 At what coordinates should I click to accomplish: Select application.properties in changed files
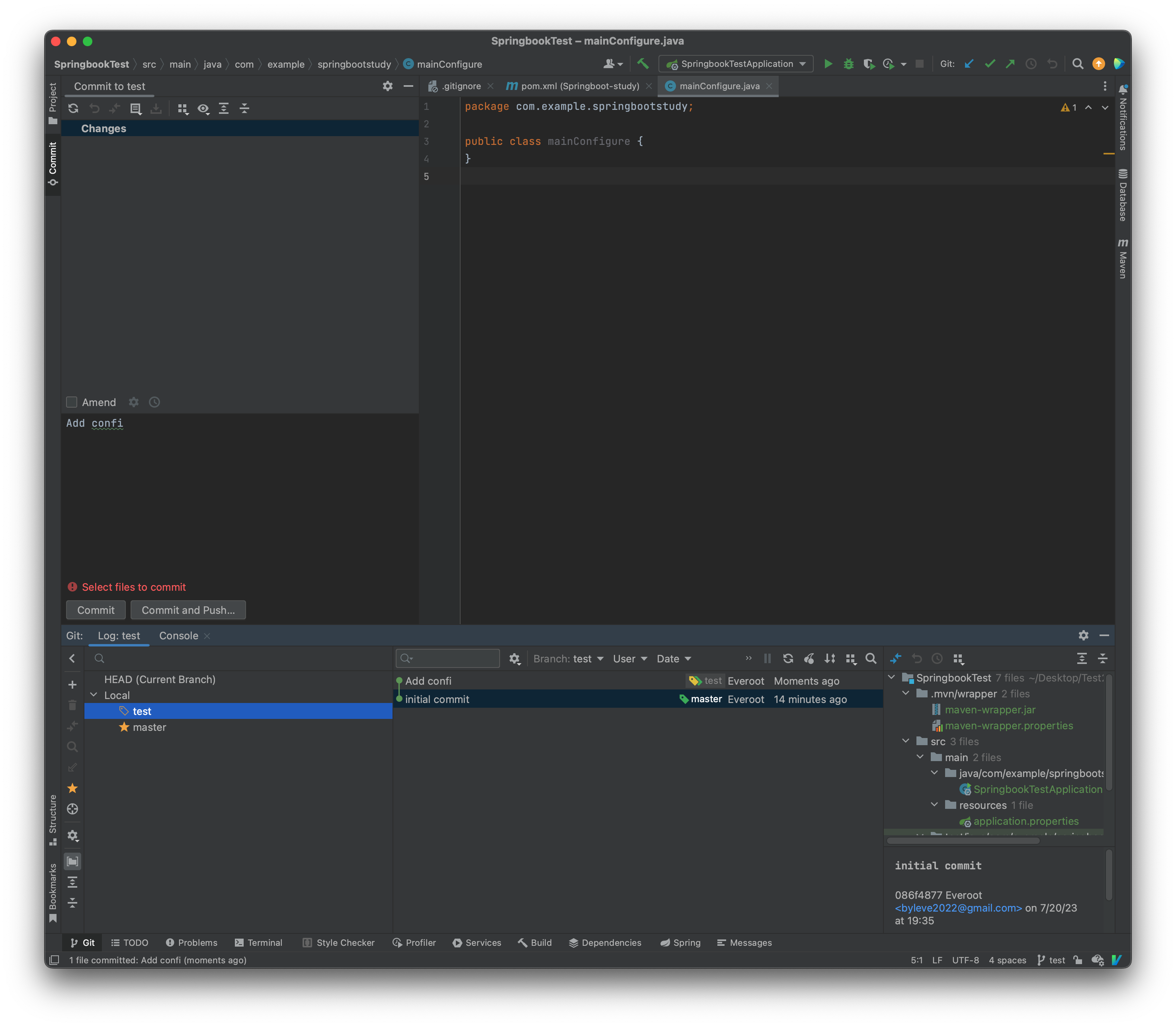pyautogui.click(x=1025, y=821)
